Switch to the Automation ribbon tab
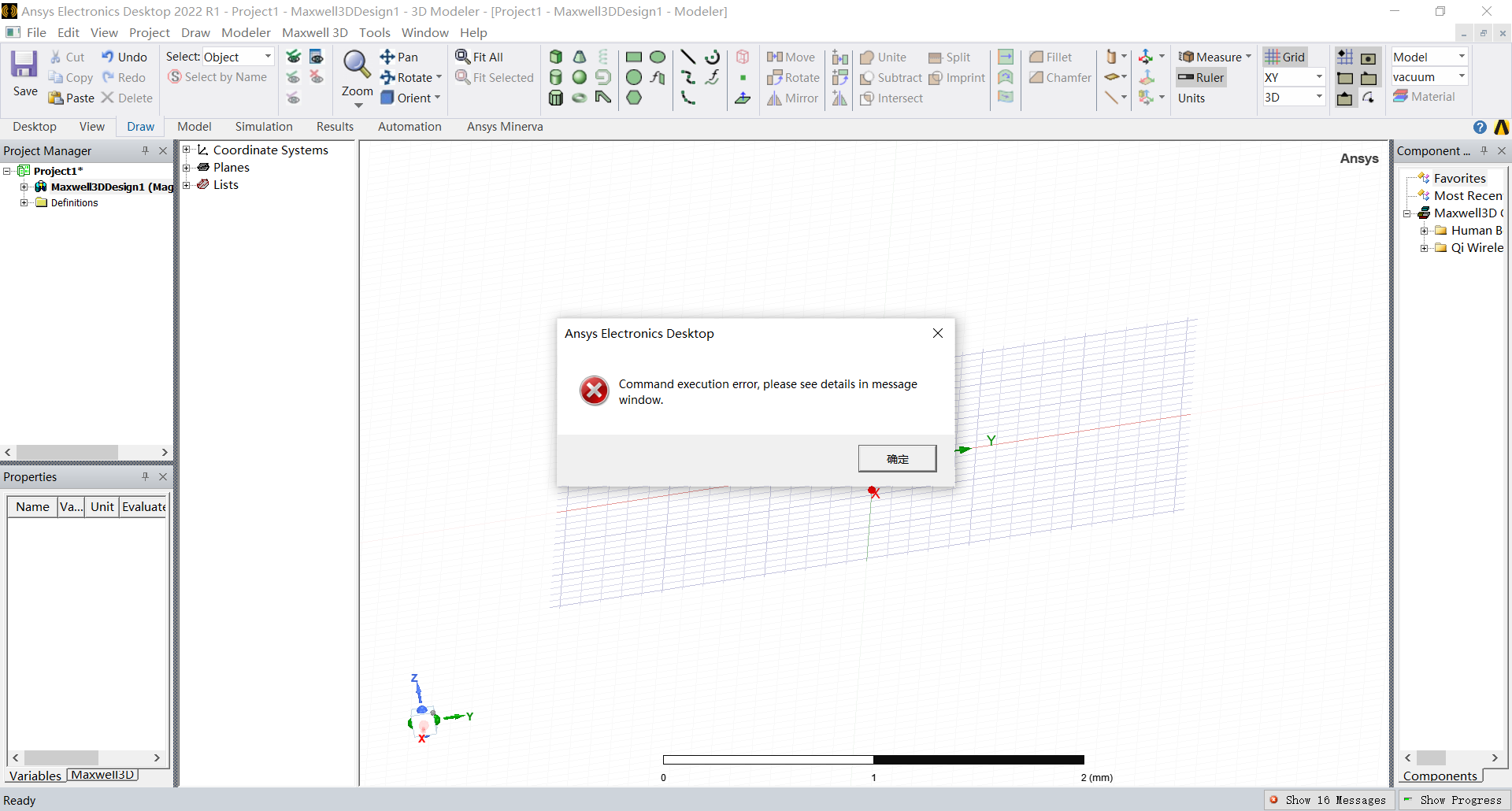The height and width of the screenshot is (811, 1512). (409, 127)
